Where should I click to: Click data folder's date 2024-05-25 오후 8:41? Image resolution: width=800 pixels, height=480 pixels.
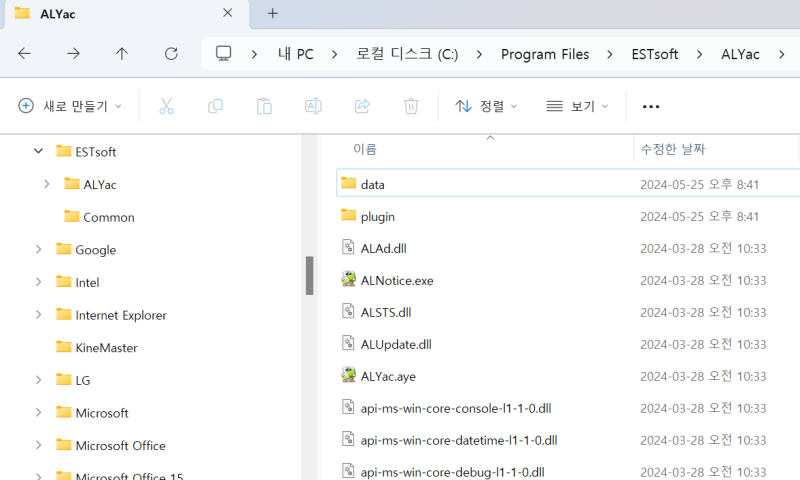[x=699, y=184]
